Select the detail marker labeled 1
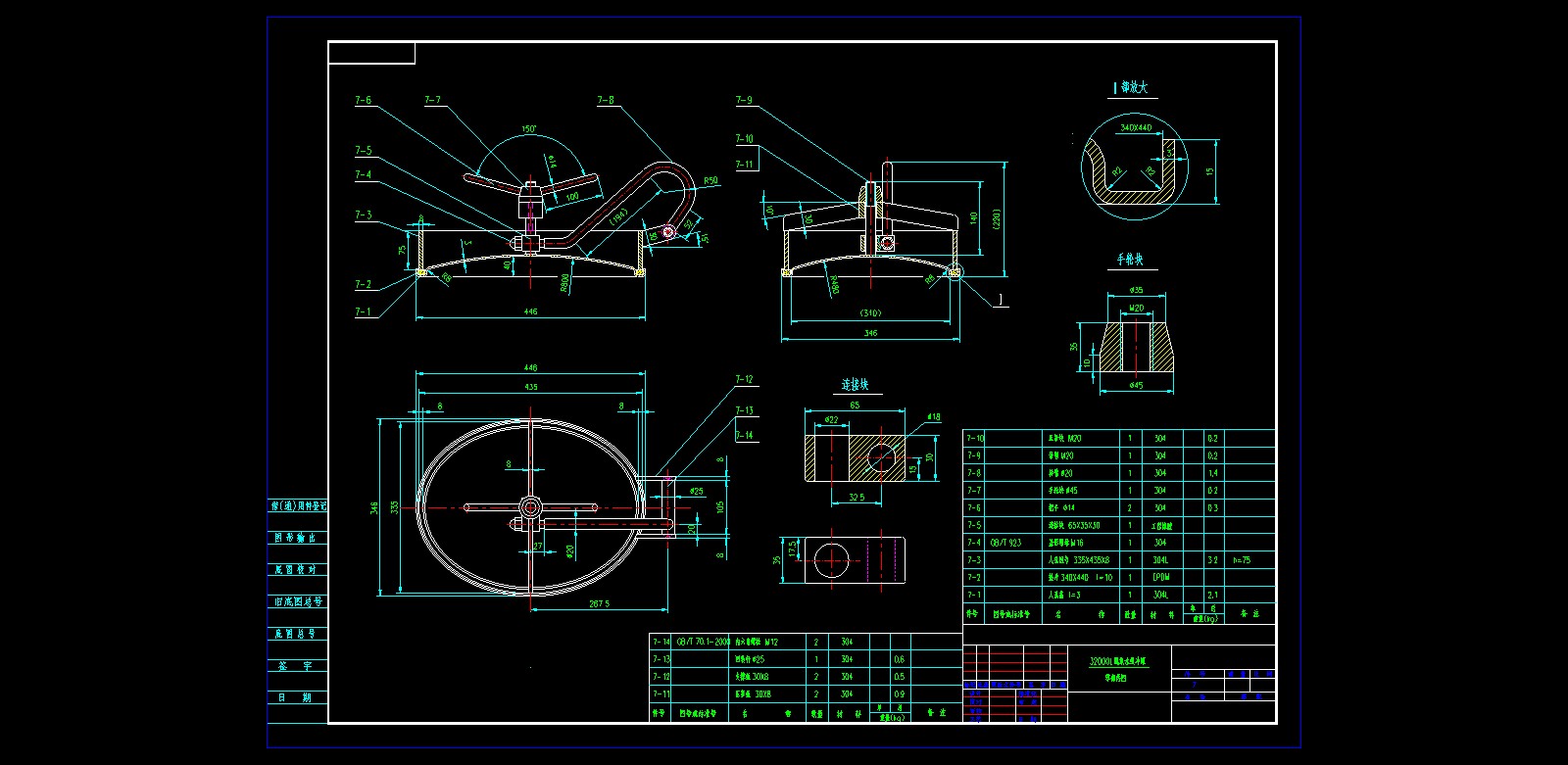The image size is (1568, 765). coord(1001,300)
